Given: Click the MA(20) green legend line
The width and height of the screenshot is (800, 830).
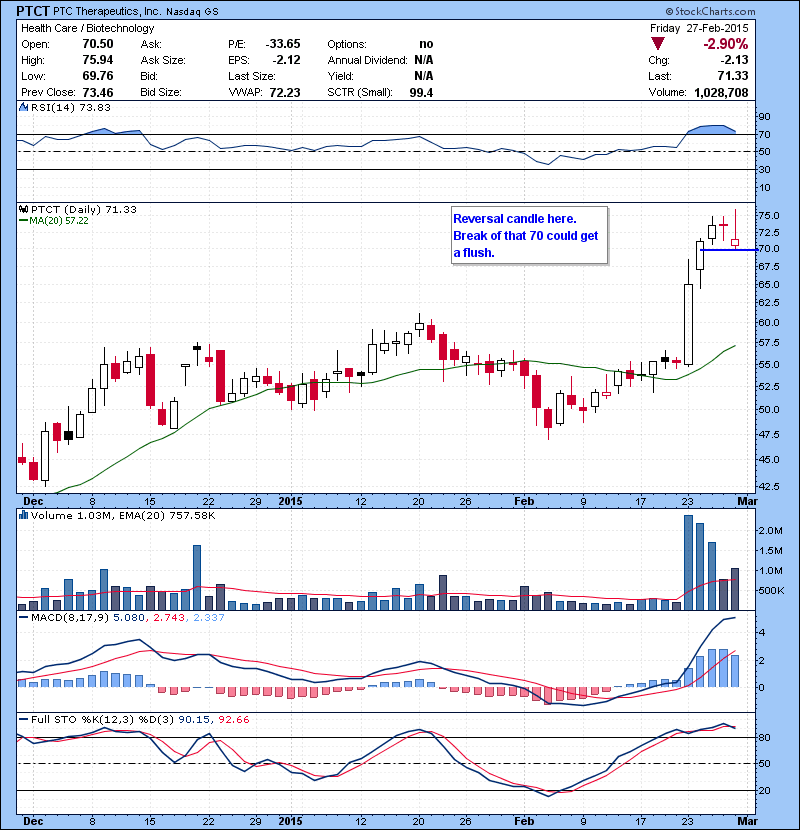Looking at the screenshot, I should [x=23, y=221].
